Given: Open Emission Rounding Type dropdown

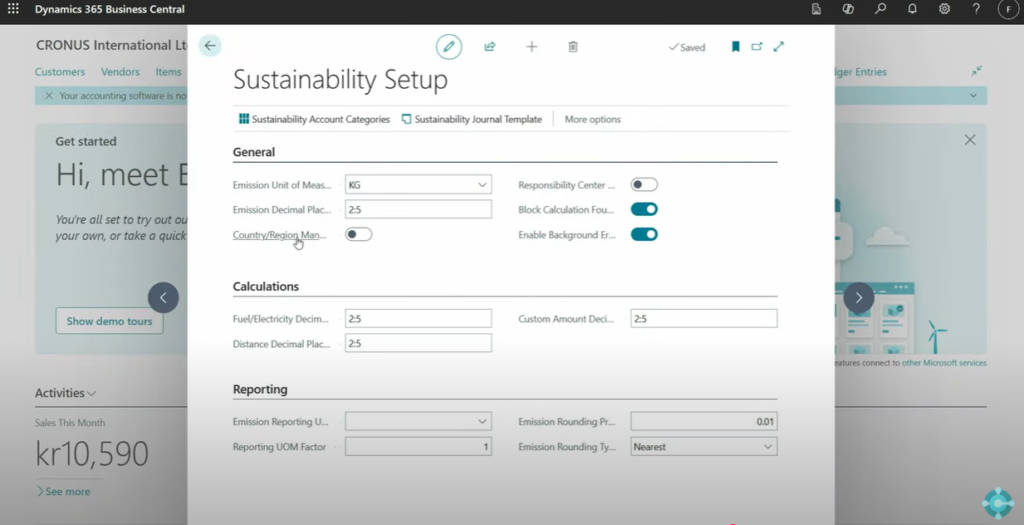Looking at the screenshot, I should coord(767,447).
